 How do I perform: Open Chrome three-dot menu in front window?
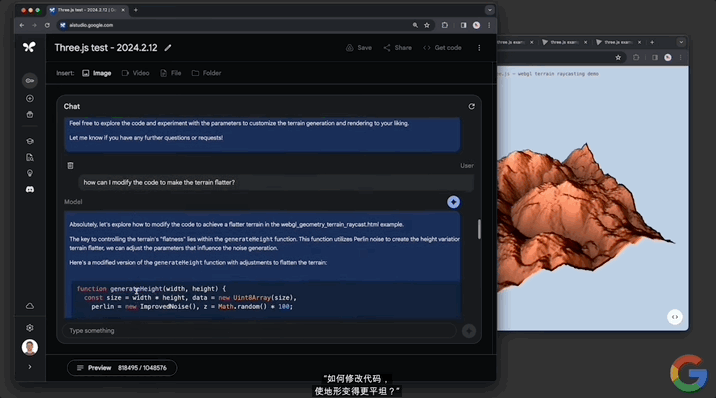tap(489, 25)
